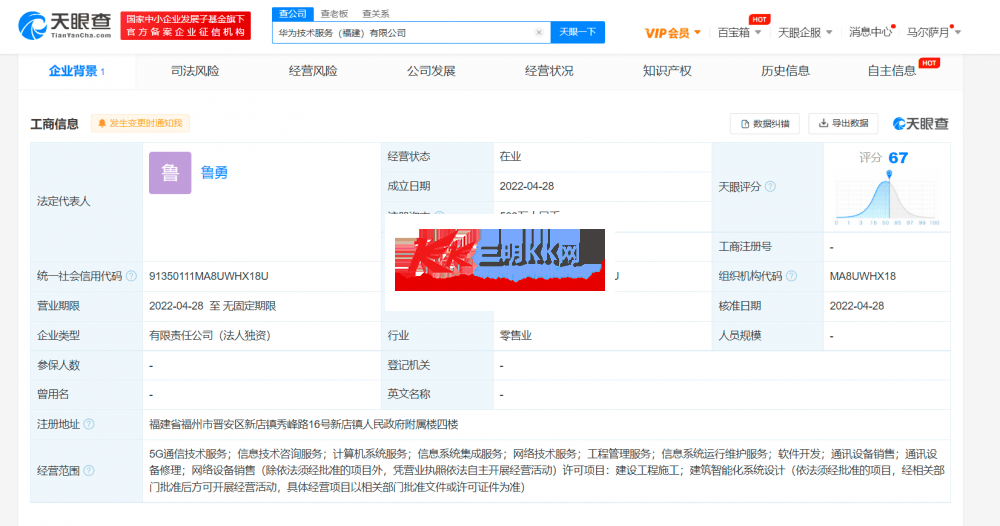Select the 查公司 search tab
1000x526 pixels.
[x=293, y=14]
